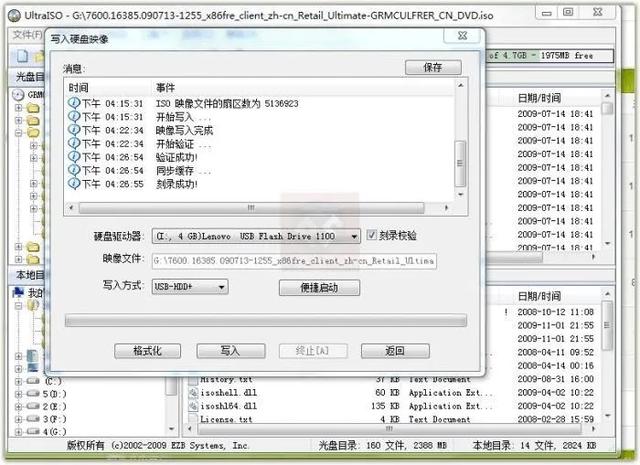This screenshot has width=640, height=465.
Task: Click the 4(G:) drive label
Action: pyautogui.click(x=54, y=432)
